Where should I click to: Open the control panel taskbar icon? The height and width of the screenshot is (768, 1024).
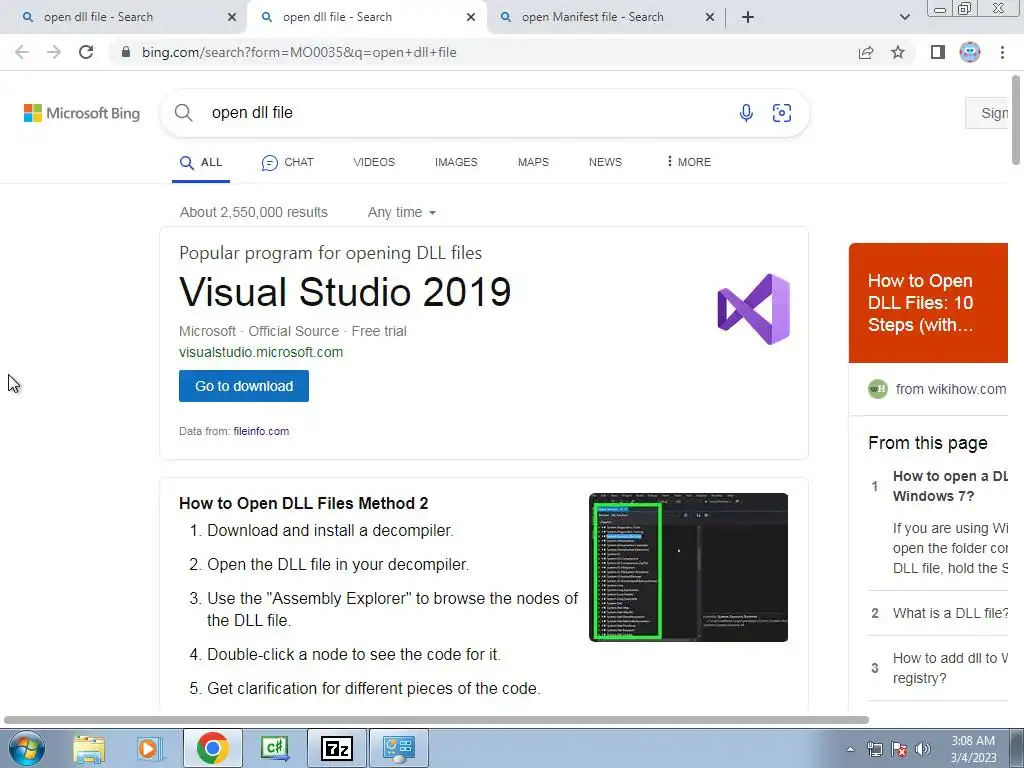point(399,748)
